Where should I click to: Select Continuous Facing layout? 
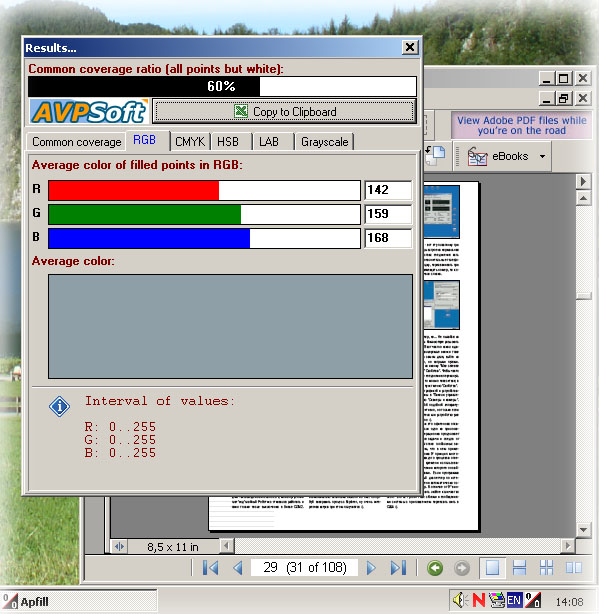pos(547,568)
